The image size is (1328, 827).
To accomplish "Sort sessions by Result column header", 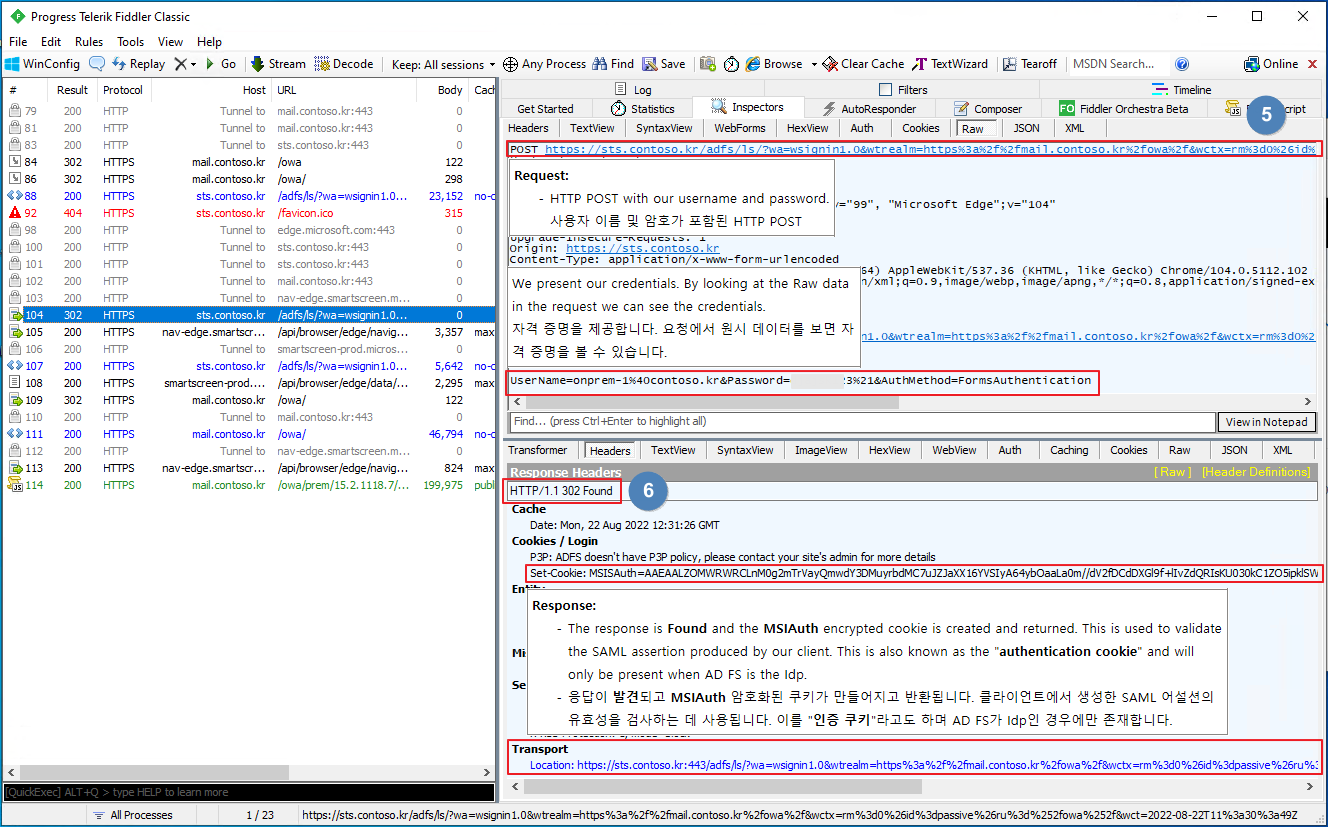I will (72, 90).
